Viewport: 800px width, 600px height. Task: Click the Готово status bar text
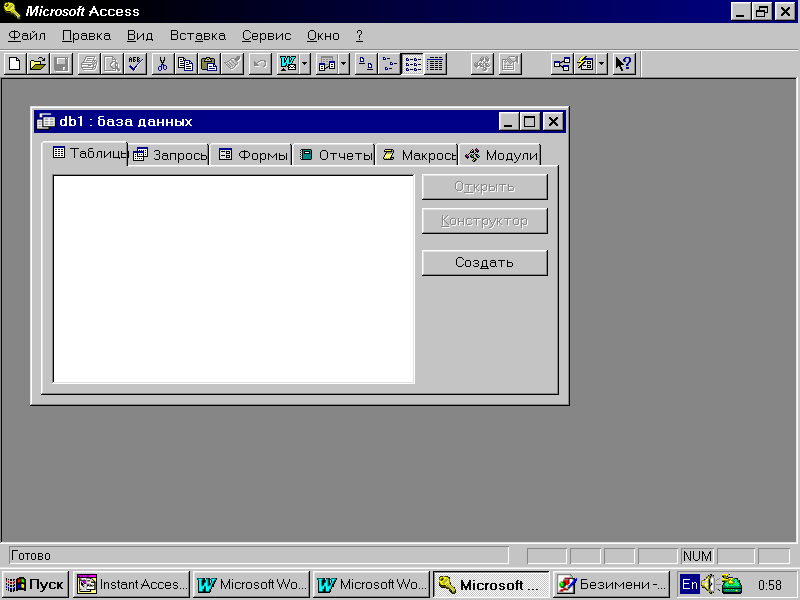click(31, 556)
